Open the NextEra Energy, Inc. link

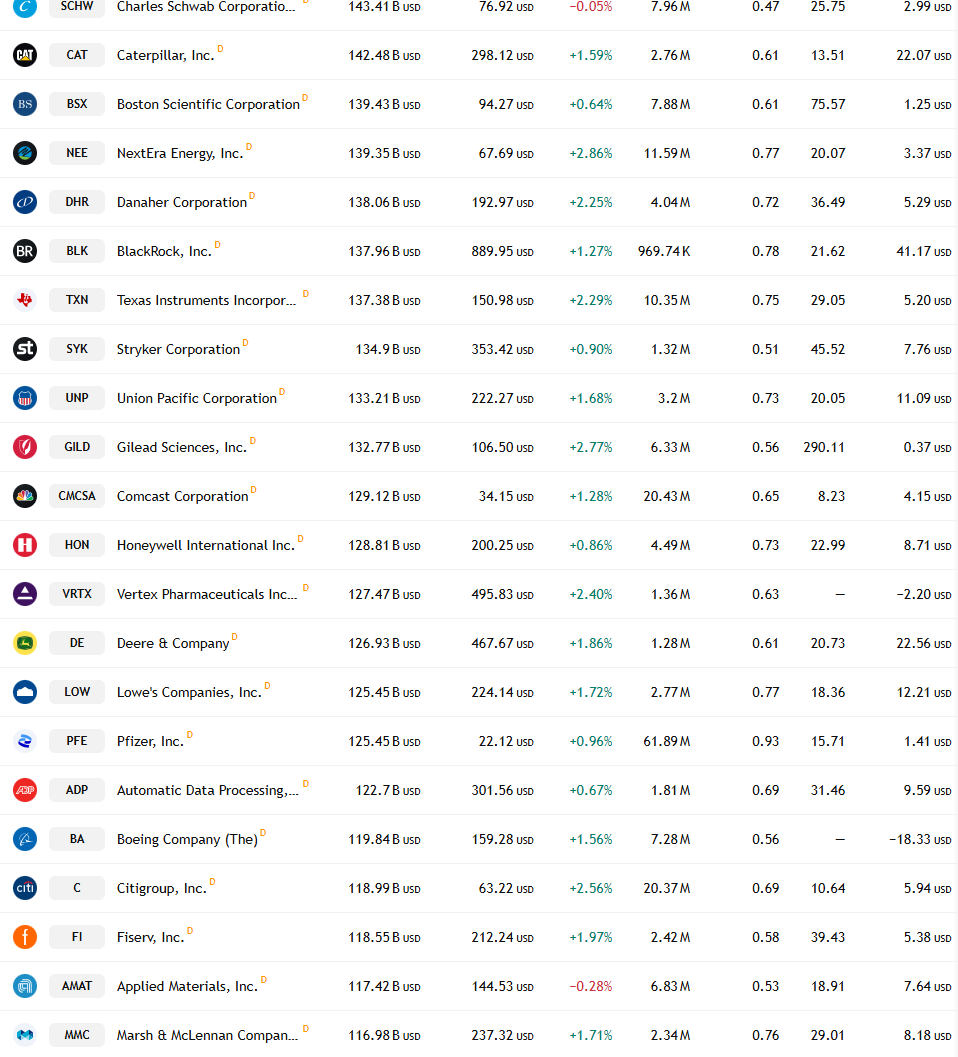click(179, 154)
